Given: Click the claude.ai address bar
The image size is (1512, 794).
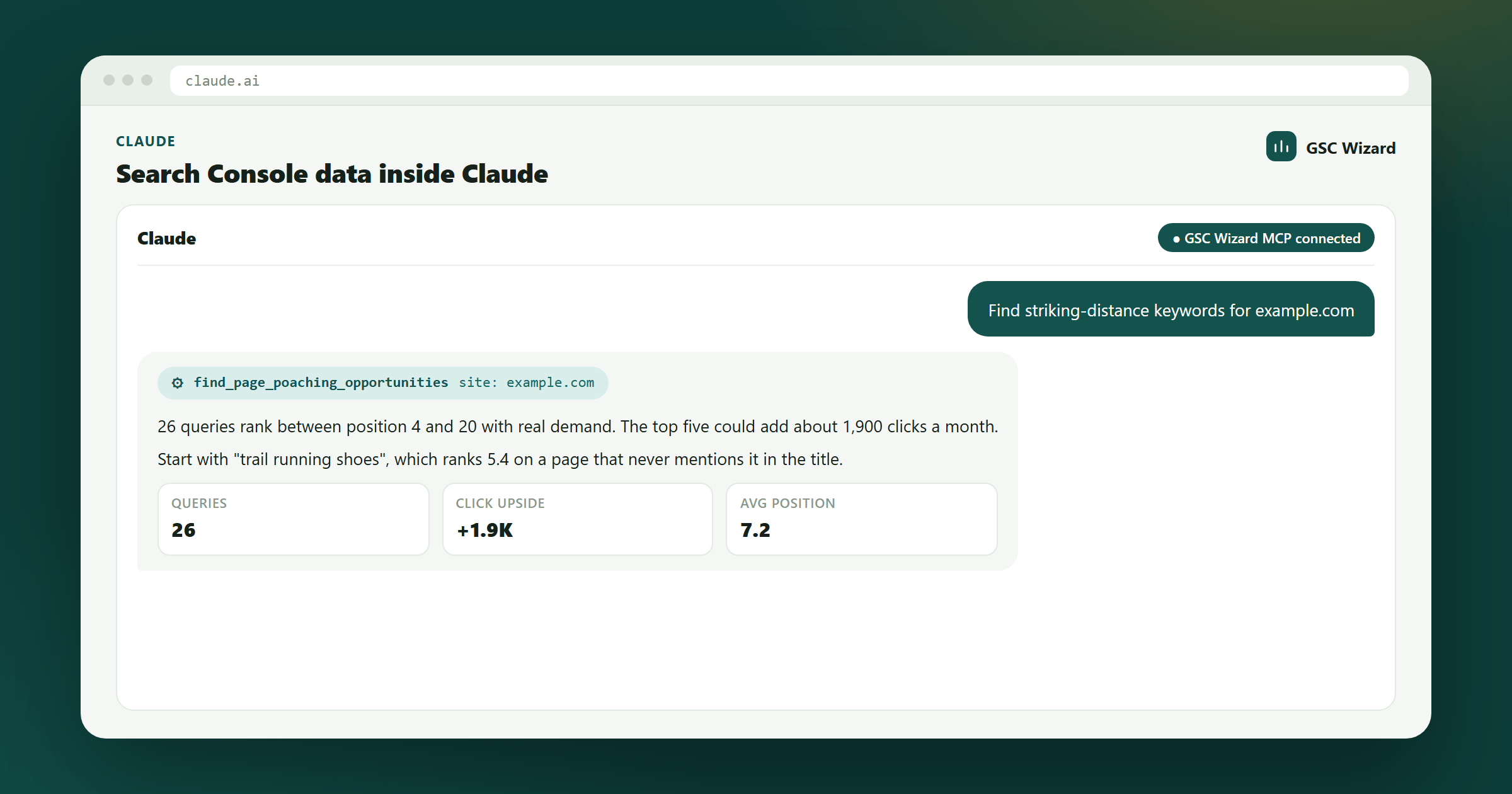Looking at the screenshot, I should (789, 81).
